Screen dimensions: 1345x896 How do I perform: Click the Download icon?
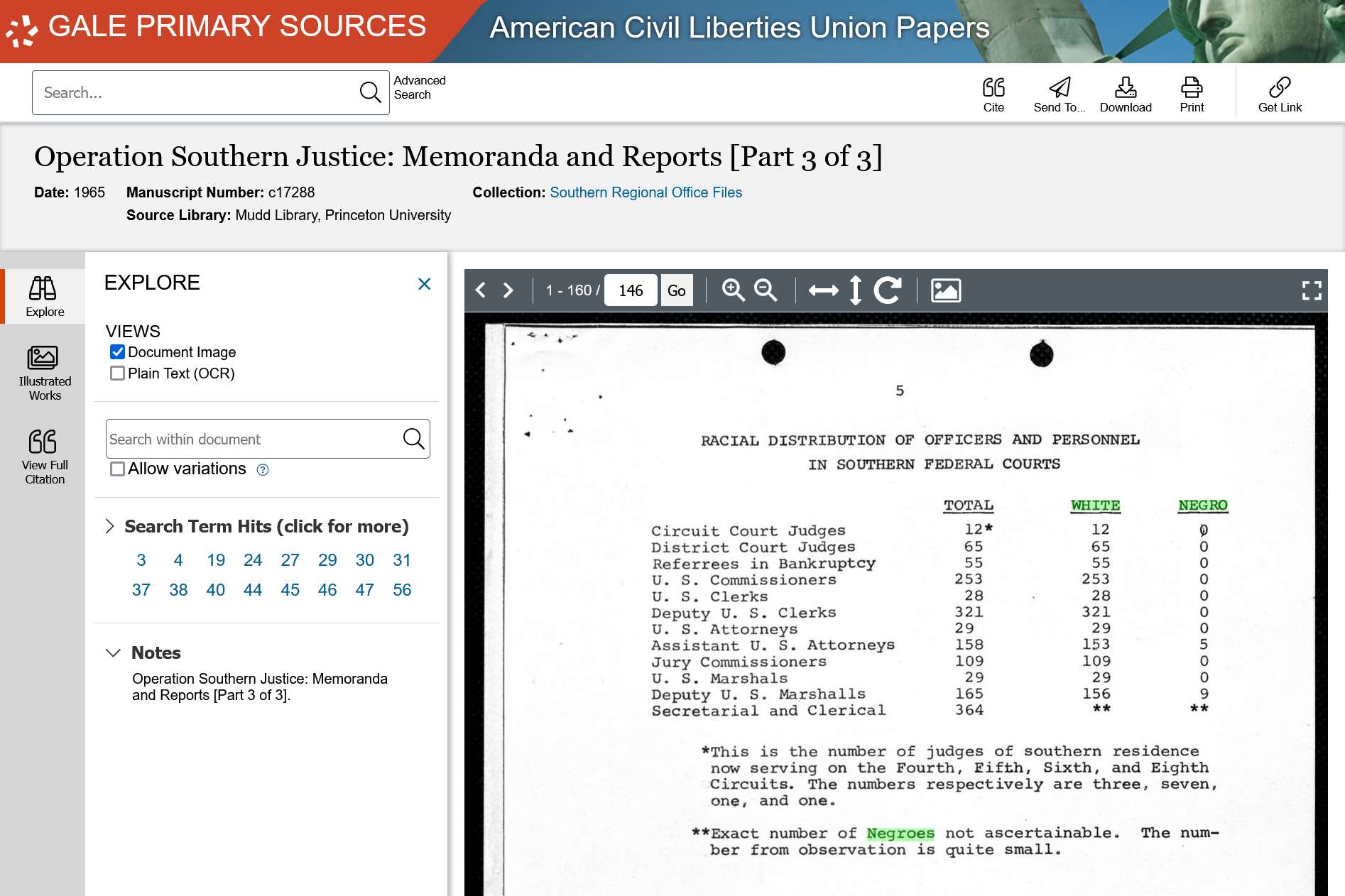[x=1126, y=95]
